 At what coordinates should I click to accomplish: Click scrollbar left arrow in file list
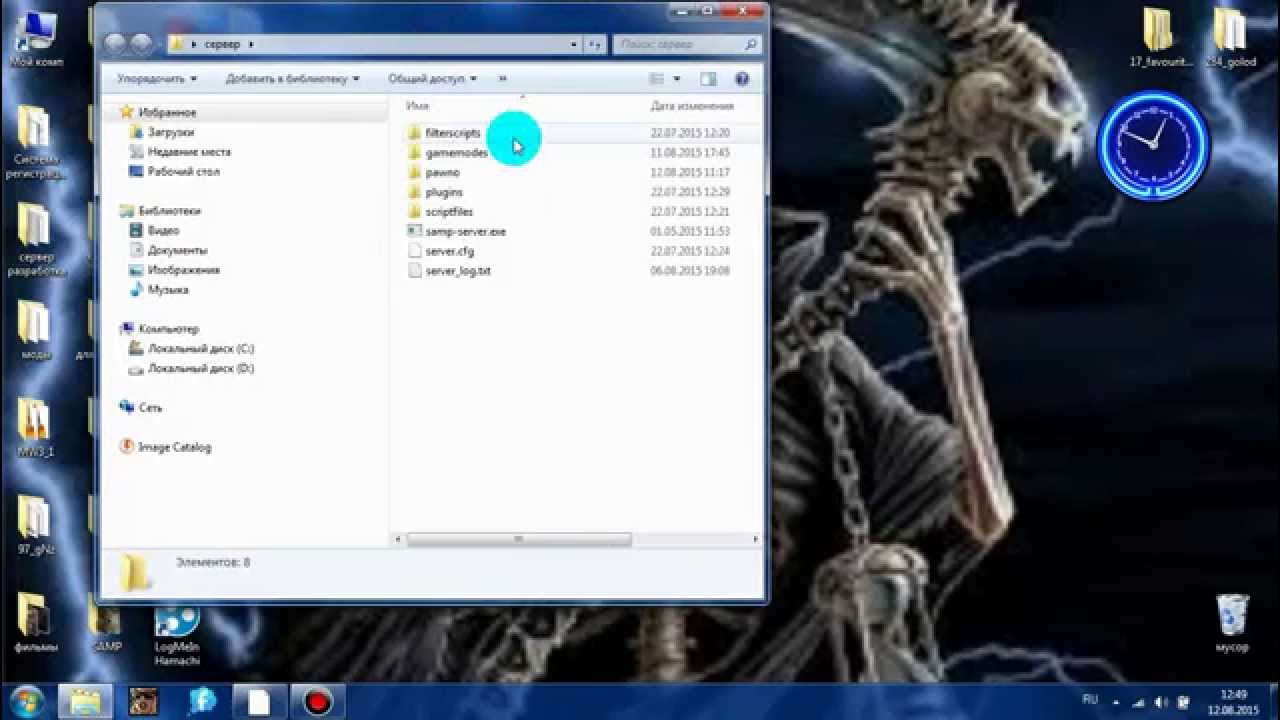tap(400, 539)
